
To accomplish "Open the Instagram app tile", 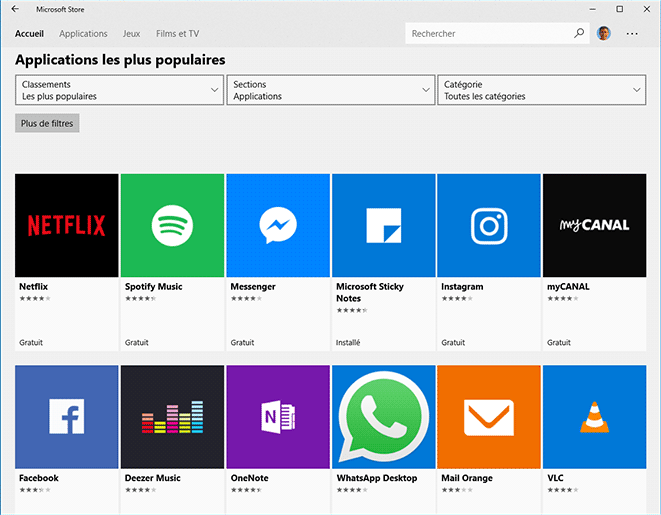I will point(488,225).
